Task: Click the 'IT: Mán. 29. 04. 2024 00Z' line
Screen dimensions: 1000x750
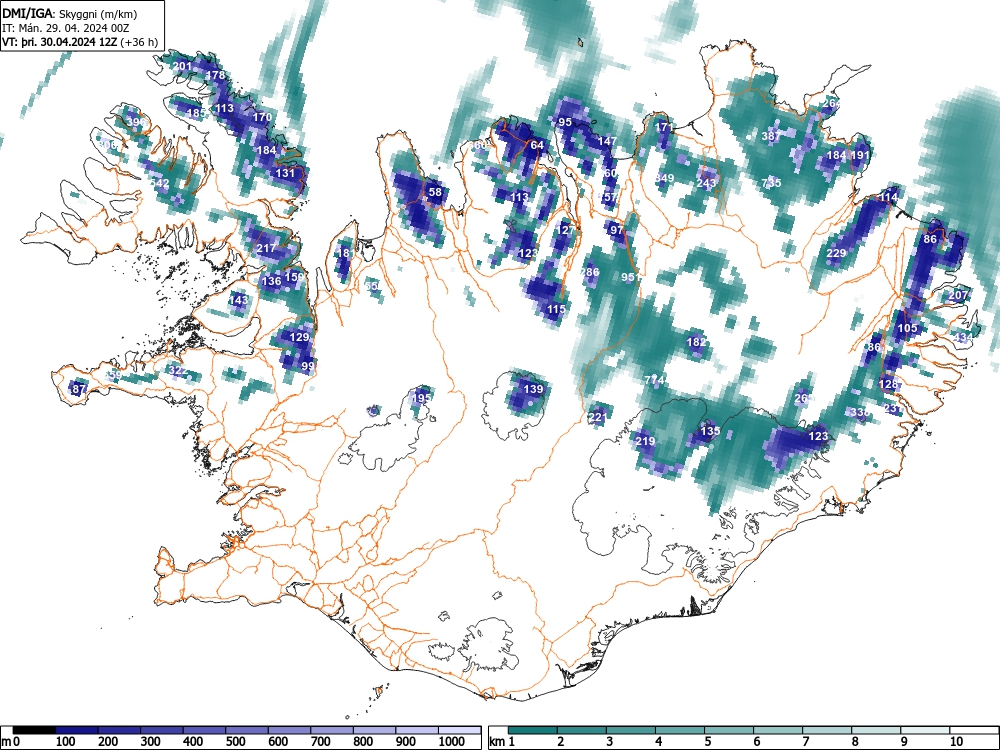Action: tap(66, 27)
